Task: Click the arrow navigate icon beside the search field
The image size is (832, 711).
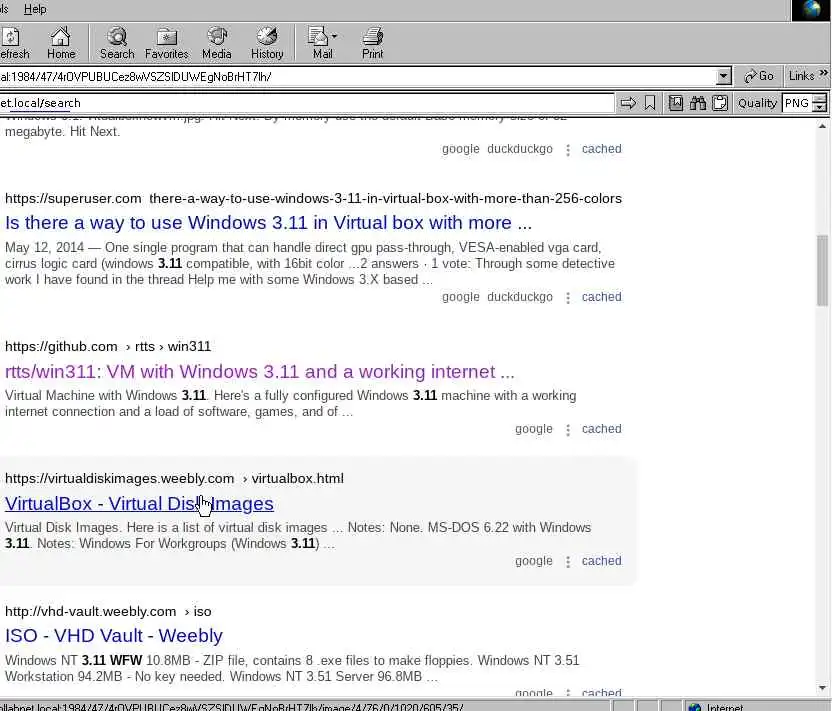Action: [628, 103]
